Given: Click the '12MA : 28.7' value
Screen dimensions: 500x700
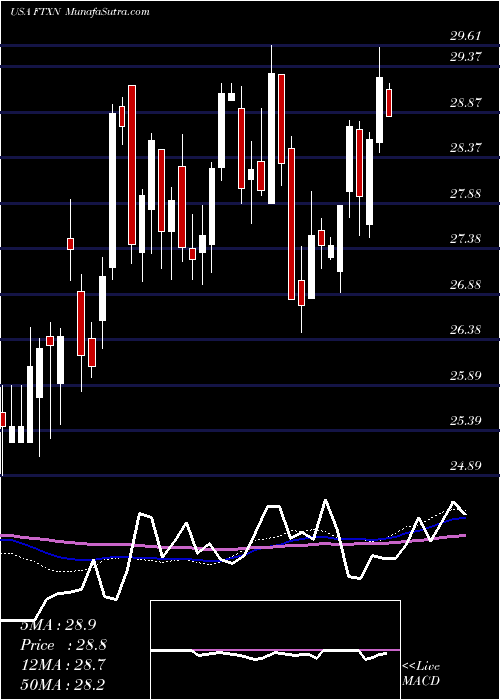Looking at the screenshot, I should (64, 665).
